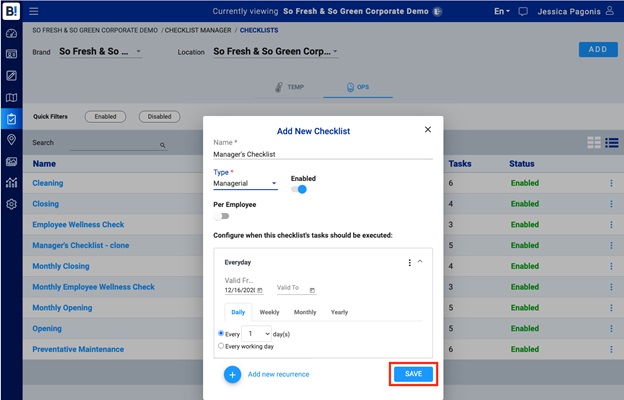
Task: Open the day interval number dropdown
Action: pos(257,334)
